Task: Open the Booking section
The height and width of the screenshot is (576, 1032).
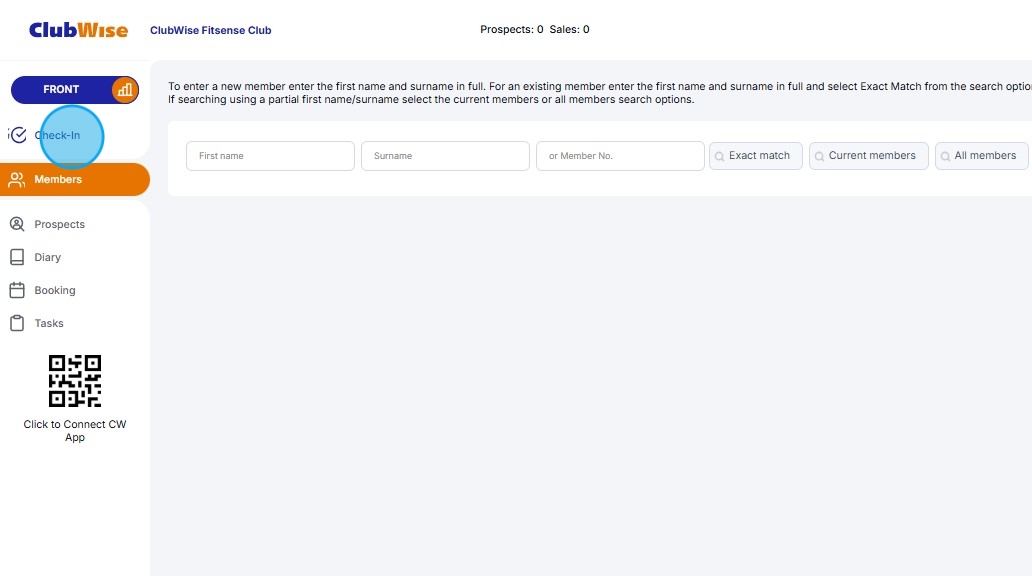Action: click(x=55, y=290)
